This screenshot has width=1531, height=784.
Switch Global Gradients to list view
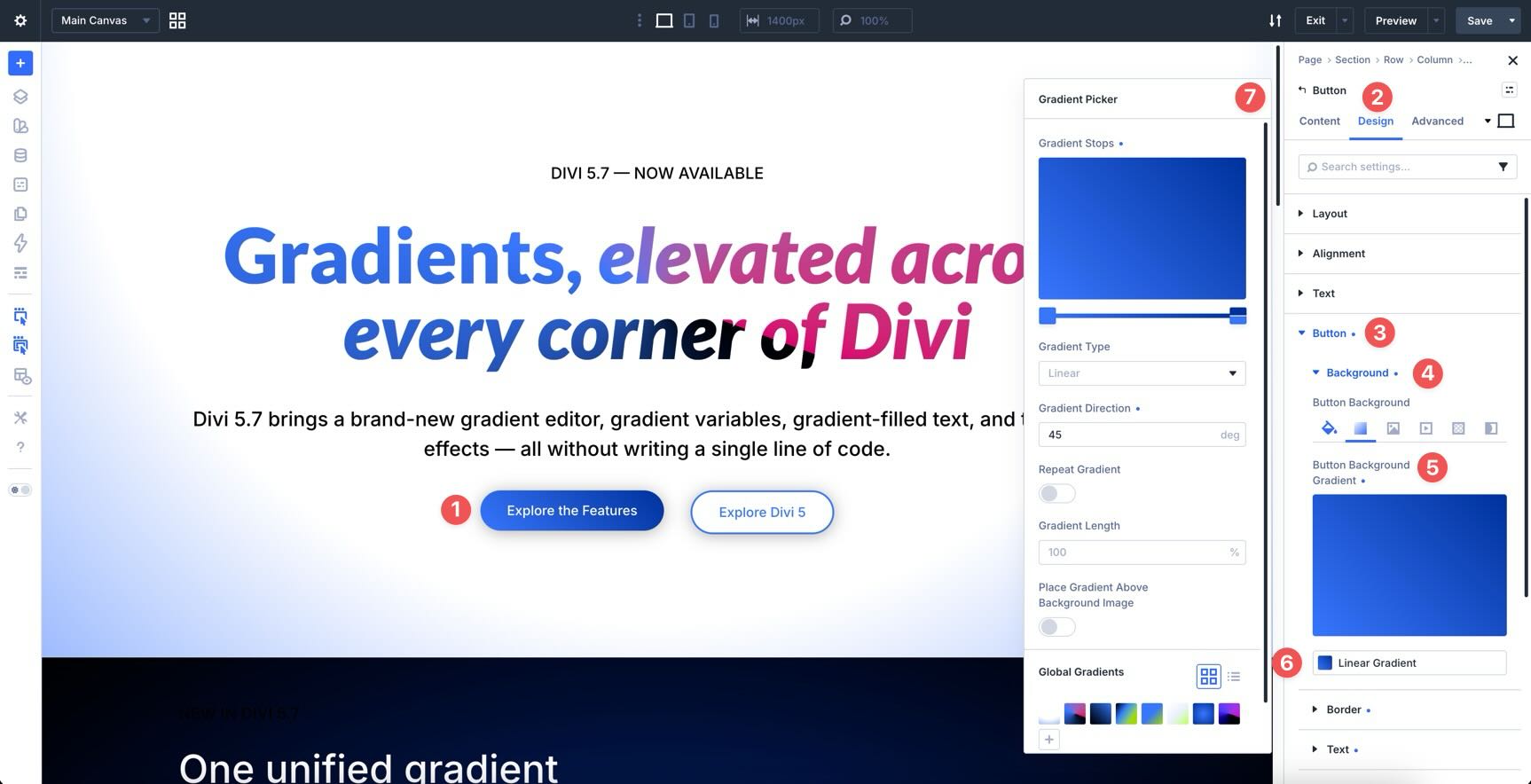coord(1234,677)
